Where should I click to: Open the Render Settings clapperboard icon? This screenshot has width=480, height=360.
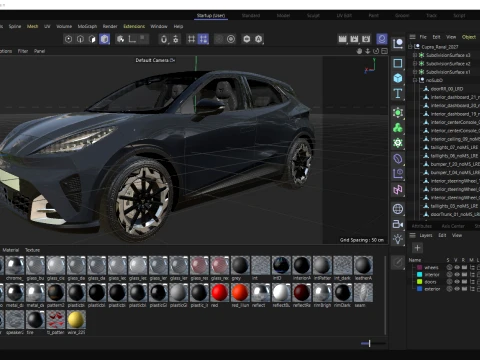point(366,39)
